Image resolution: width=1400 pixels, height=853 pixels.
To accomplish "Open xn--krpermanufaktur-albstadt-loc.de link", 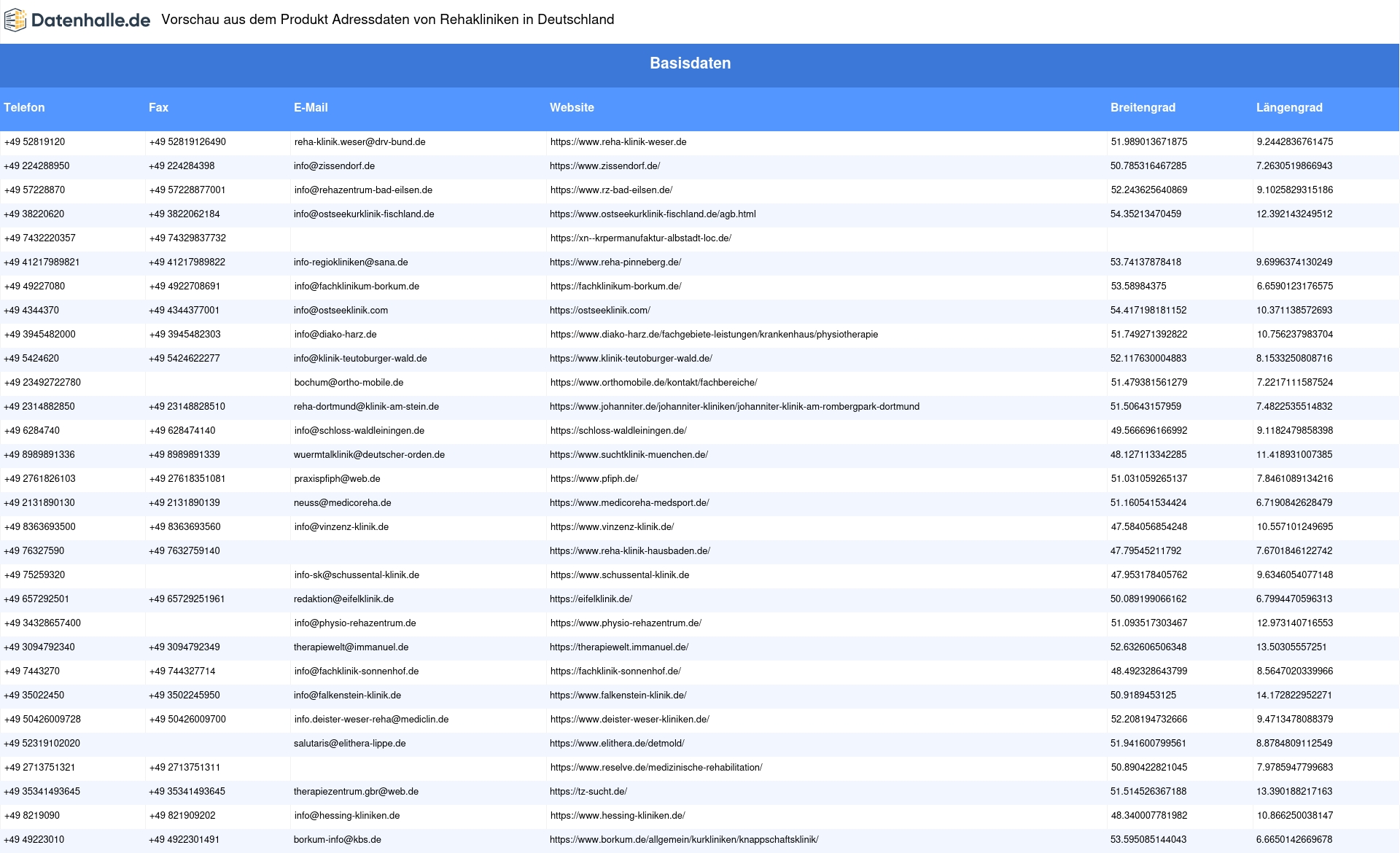I will (x=641, y=238).
